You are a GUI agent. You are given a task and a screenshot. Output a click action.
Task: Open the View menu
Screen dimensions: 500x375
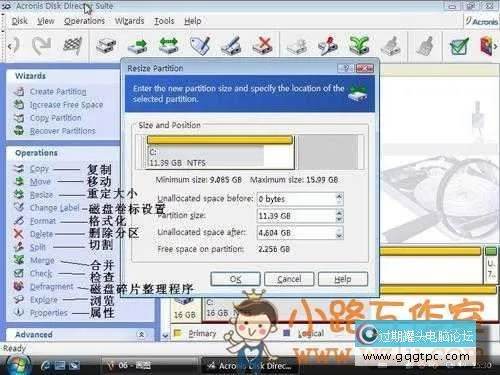point(46,21)
